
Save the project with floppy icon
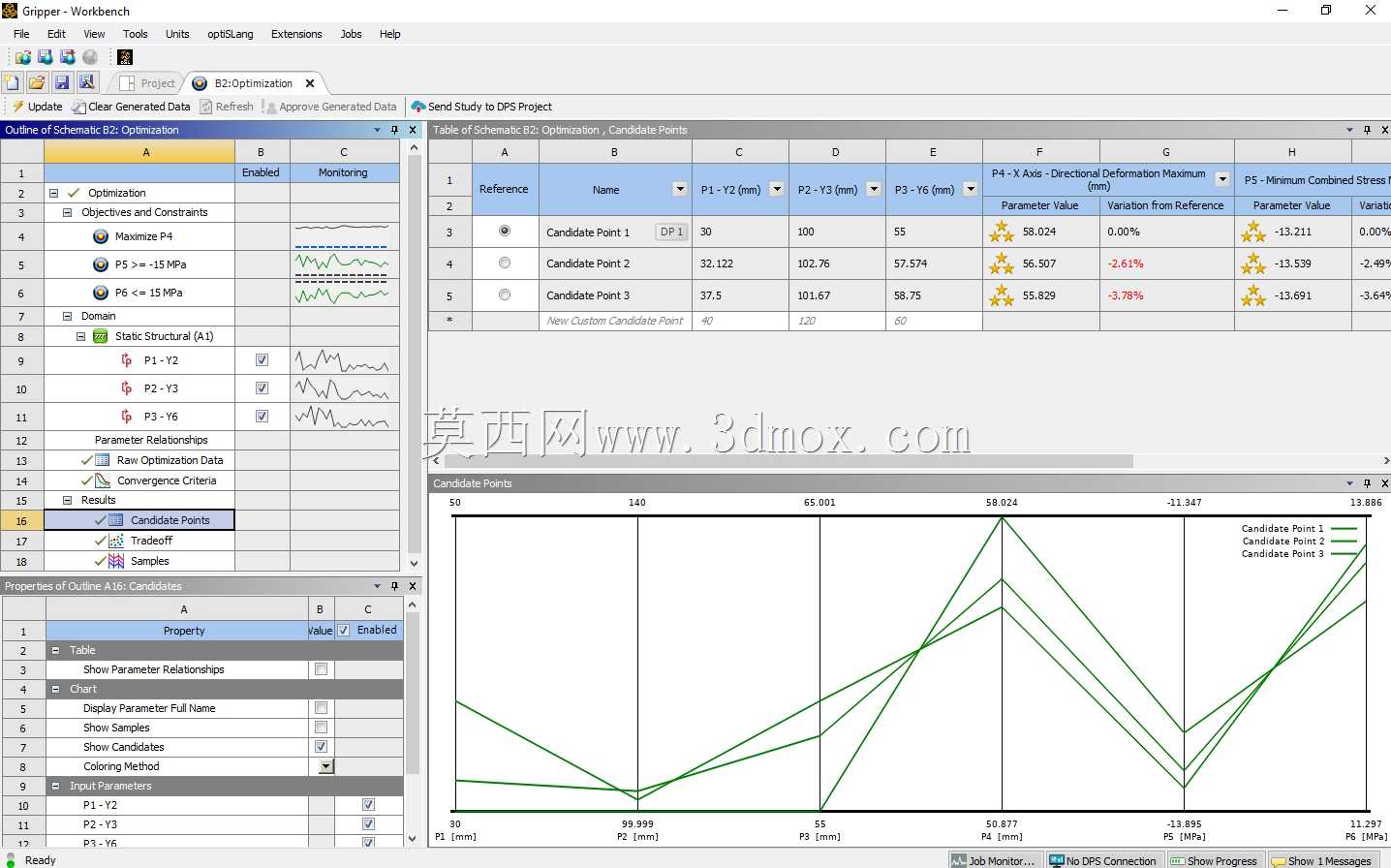pos(62,83)
